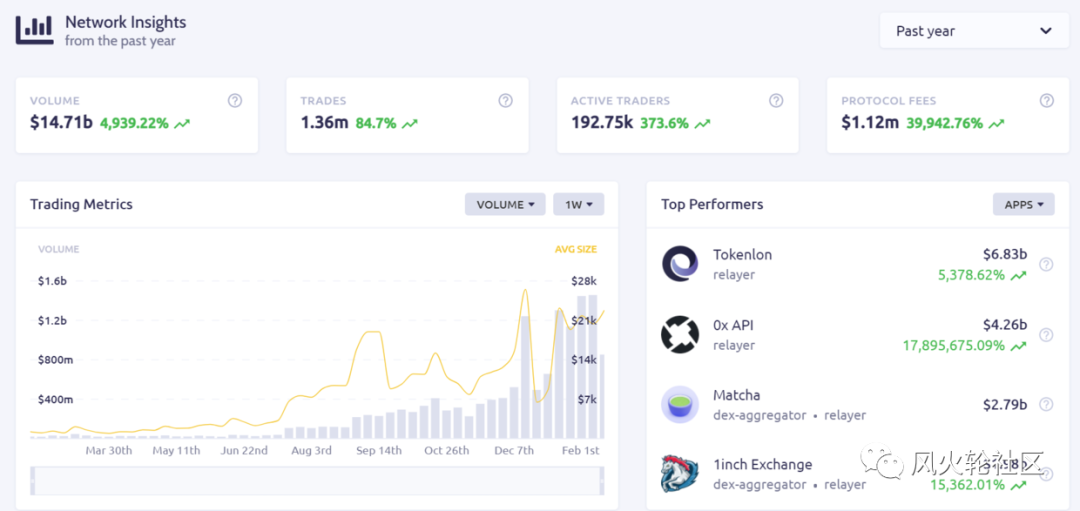Click the 0x API logo icon

(680, 334)
